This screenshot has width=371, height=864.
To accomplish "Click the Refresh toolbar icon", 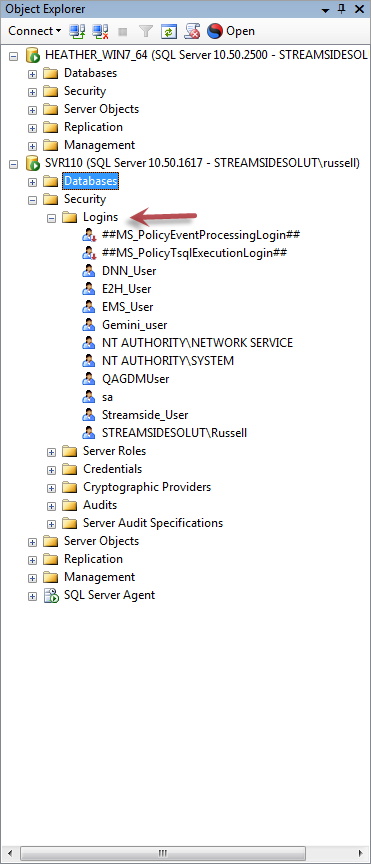I will [168, 31].
